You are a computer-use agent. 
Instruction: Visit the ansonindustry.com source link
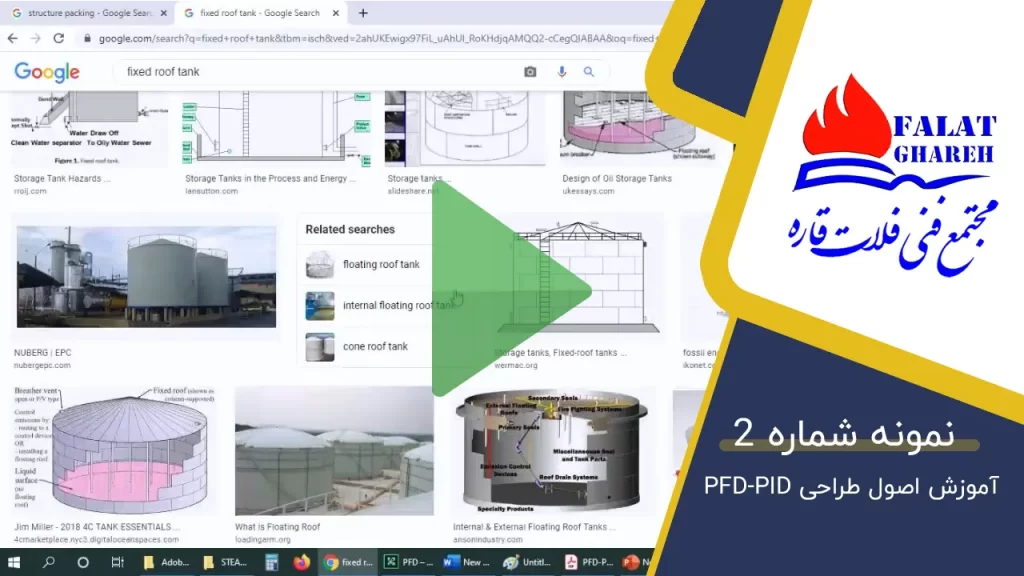(x=488, y=539)
